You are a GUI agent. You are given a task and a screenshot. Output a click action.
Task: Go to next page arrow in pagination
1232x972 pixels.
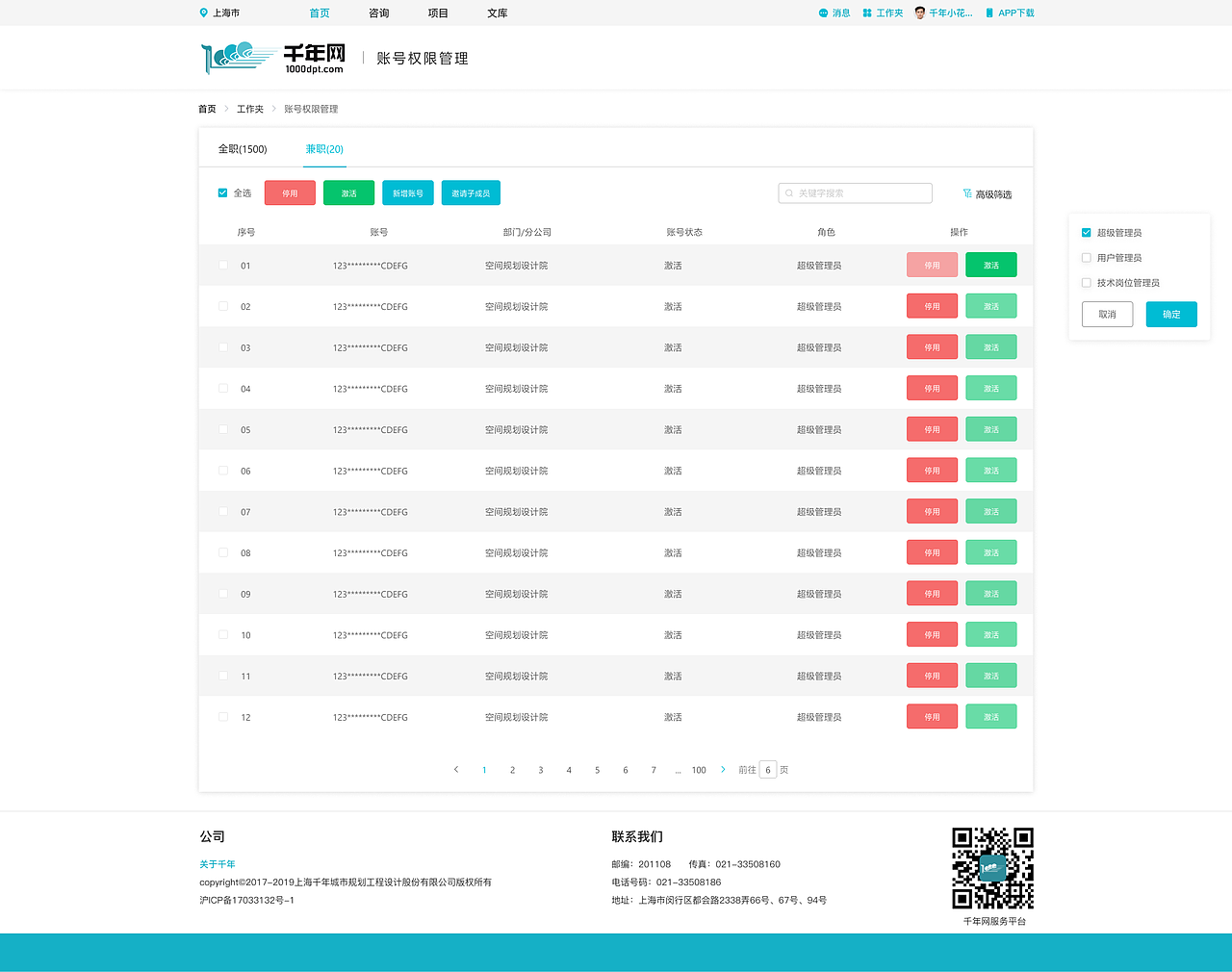click(723, 770)
